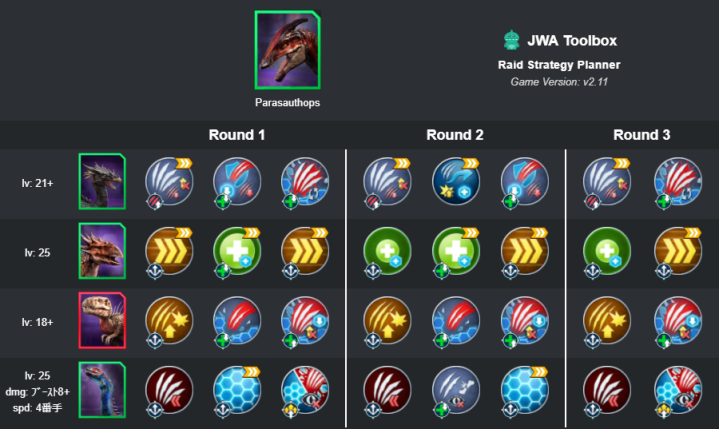Screen dimensions: 719x429
Task: Select bottom-row Round 1 blue hexagon shield icon
Action: [237, 391]
